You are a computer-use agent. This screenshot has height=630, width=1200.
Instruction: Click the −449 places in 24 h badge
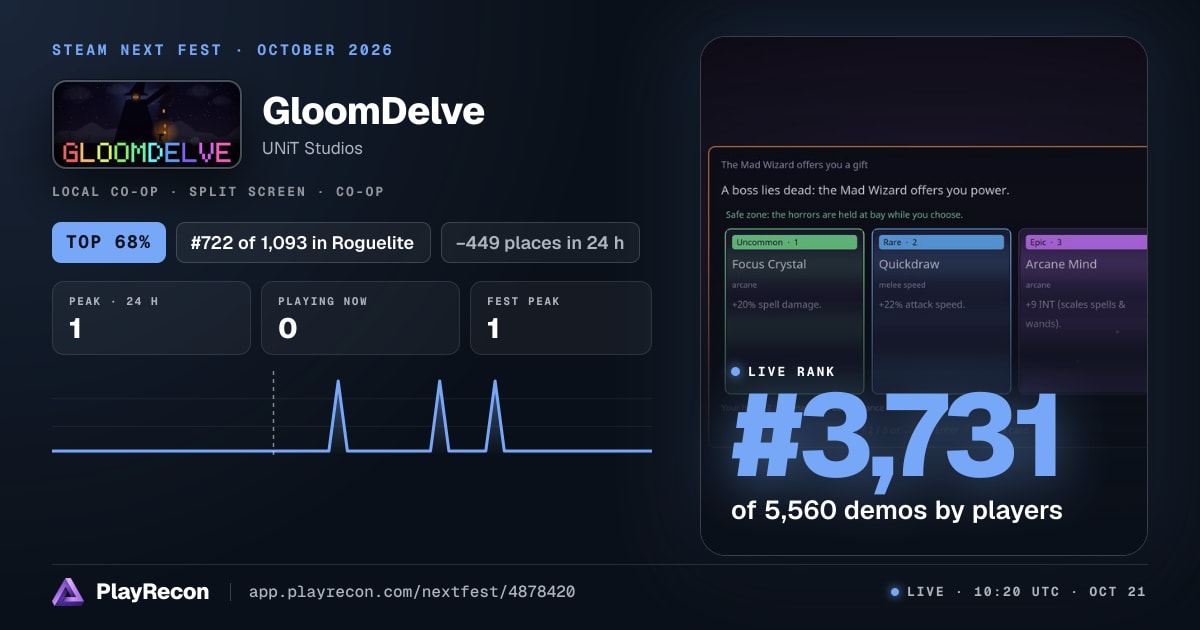pos(540,242)
